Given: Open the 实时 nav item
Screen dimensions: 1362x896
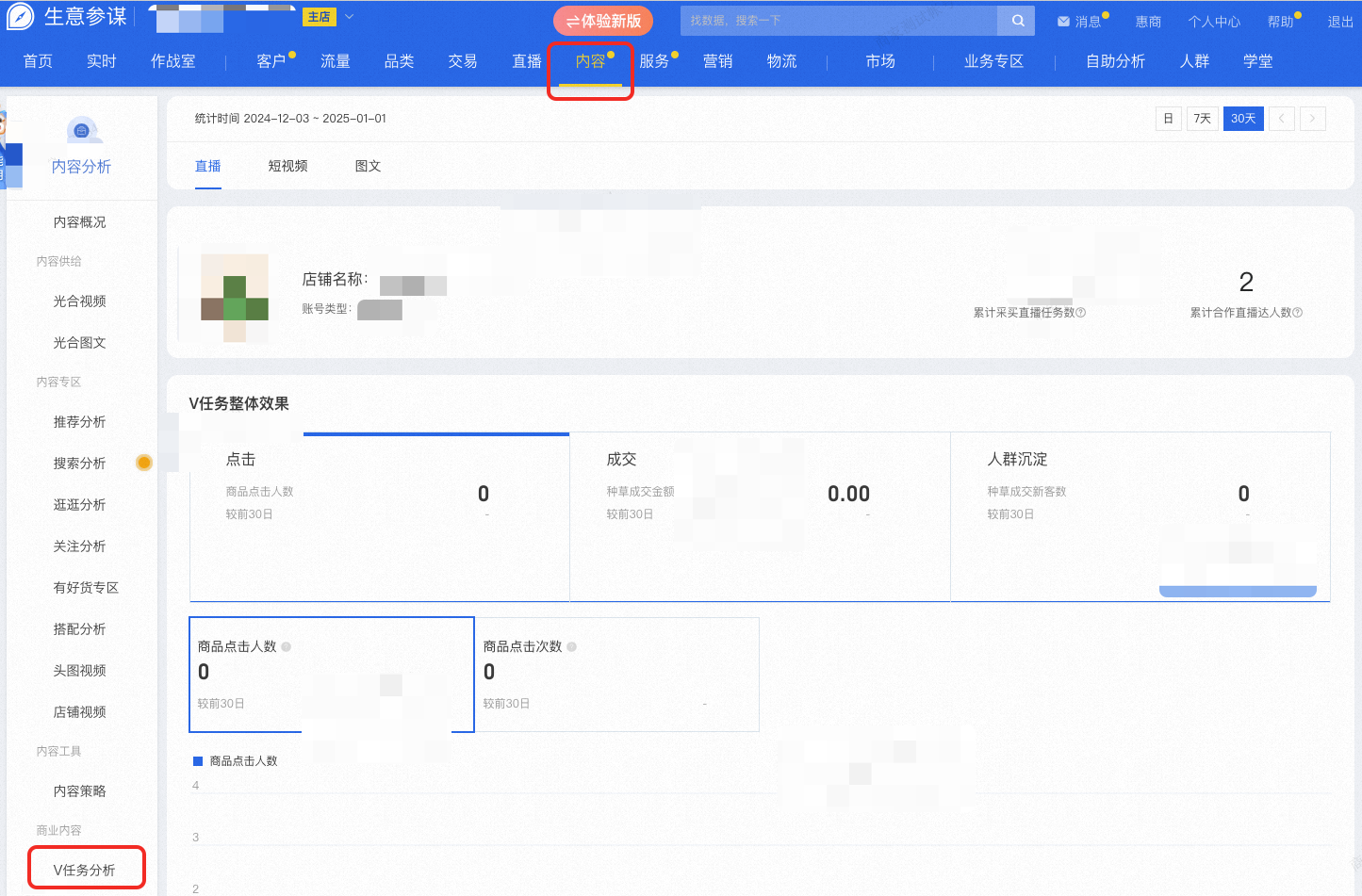Looking at the screenshot, I should coord(102,61).
